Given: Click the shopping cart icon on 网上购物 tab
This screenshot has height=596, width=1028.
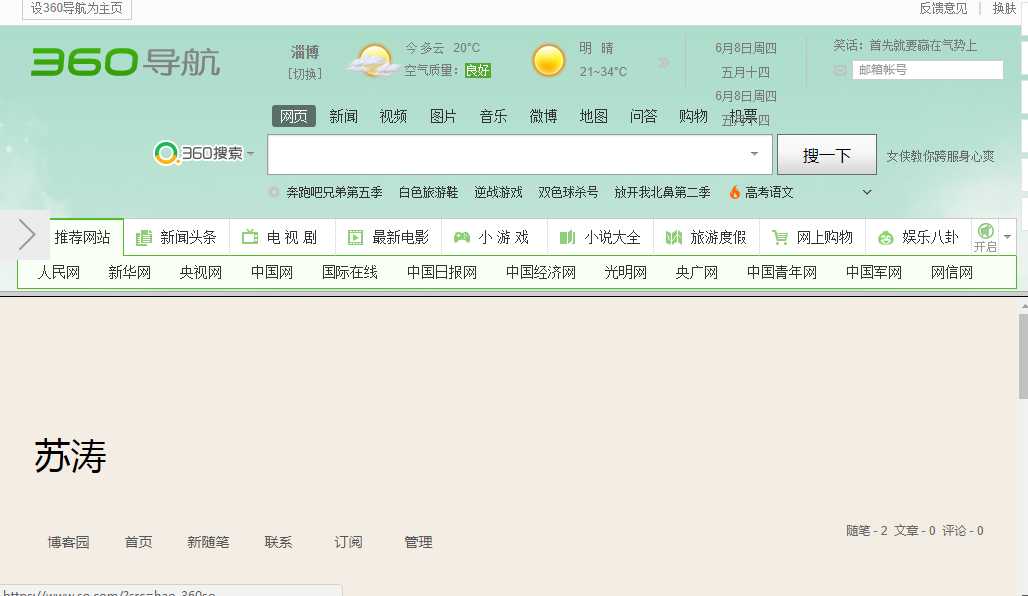Looking at the screenshot, I should tap(780, 237).
